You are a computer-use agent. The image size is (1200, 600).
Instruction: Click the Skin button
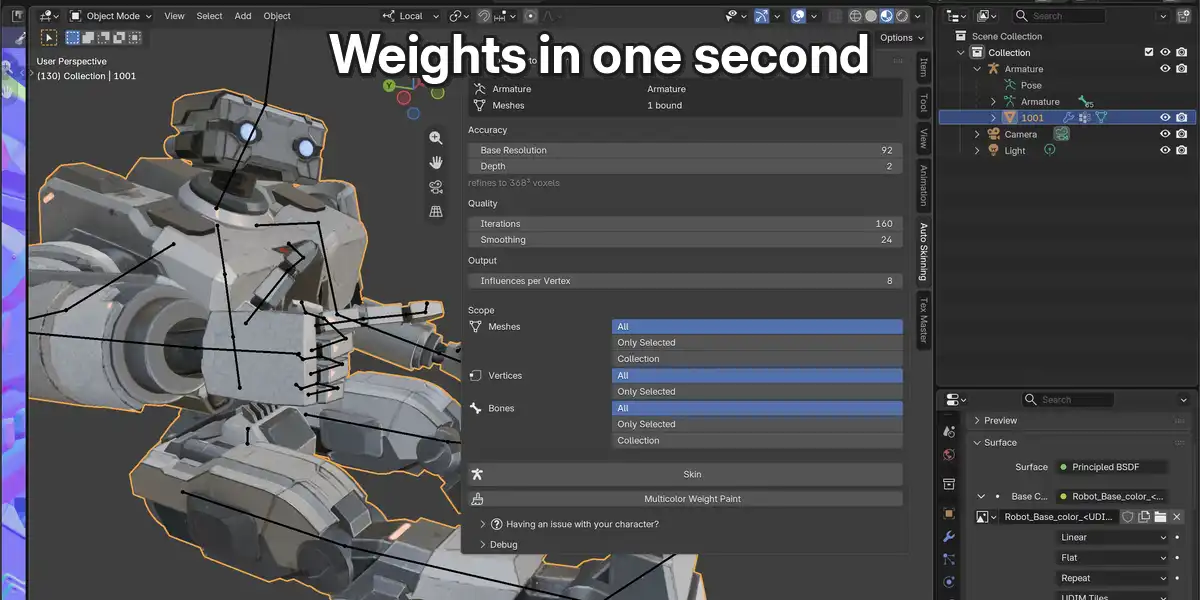pyautogui.click(x=685, y=475)
